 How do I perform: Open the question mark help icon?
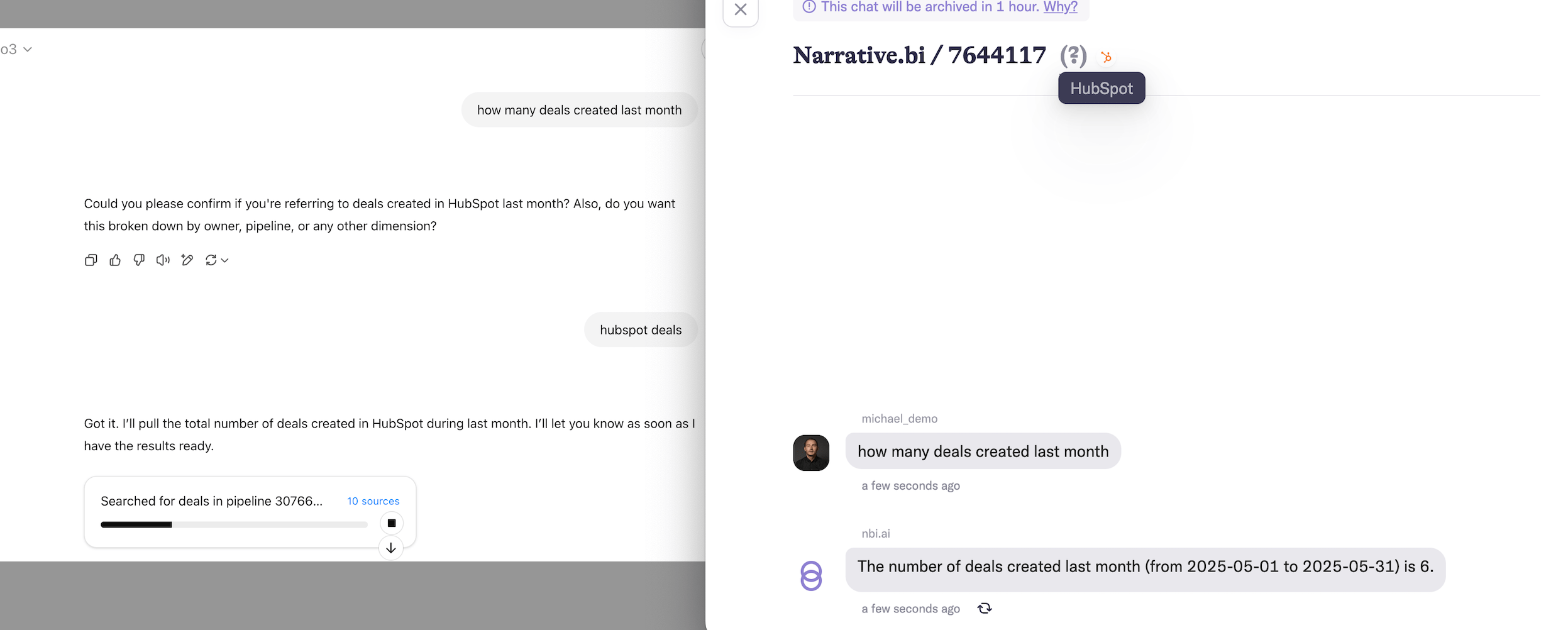coord(1073,56)
